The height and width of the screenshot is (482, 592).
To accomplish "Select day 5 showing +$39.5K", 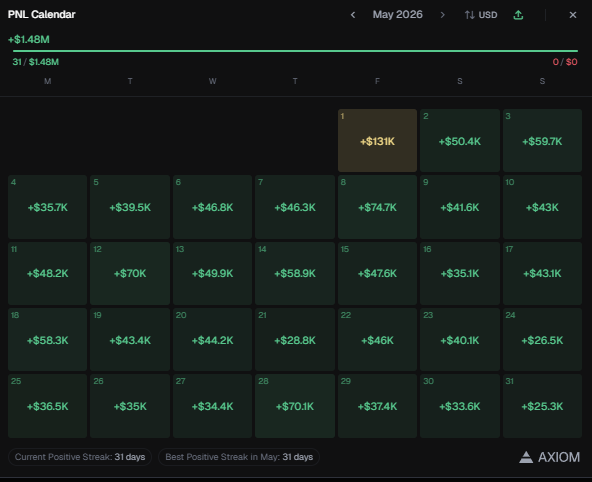I will [130, 206].
